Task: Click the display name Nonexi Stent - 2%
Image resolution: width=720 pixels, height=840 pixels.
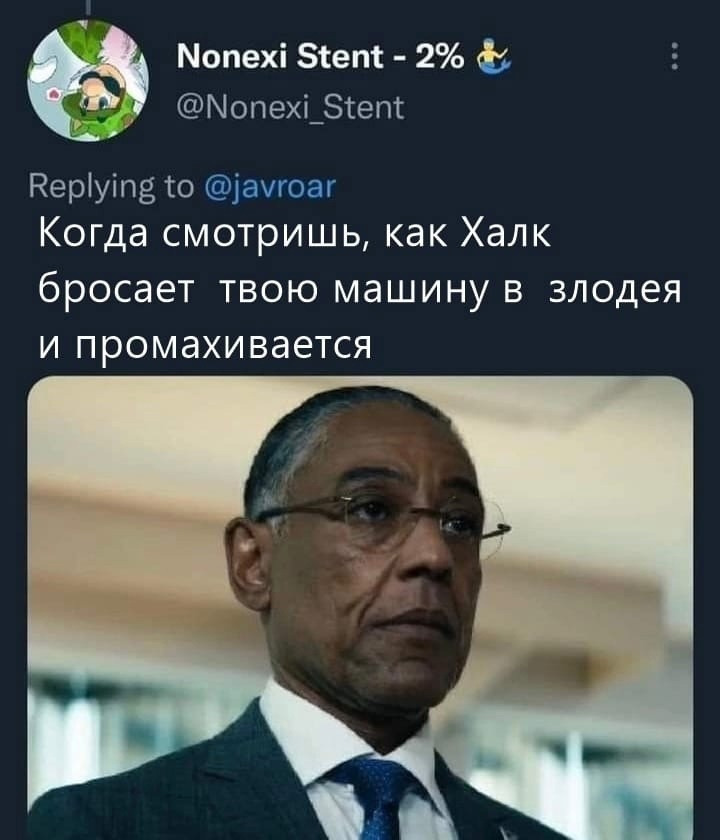Action: [x=320, y=56]
